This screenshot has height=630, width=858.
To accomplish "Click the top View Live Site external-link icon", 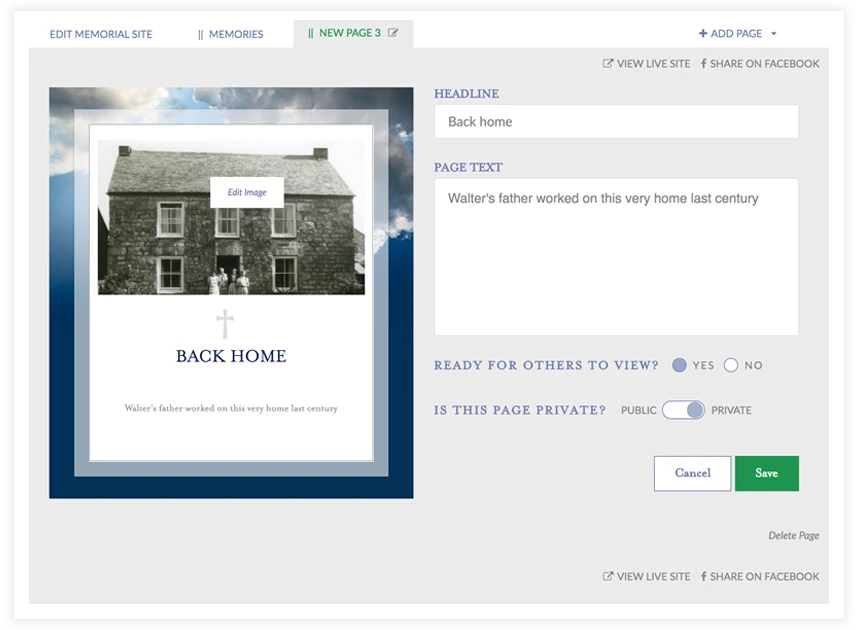I will 608,64.
